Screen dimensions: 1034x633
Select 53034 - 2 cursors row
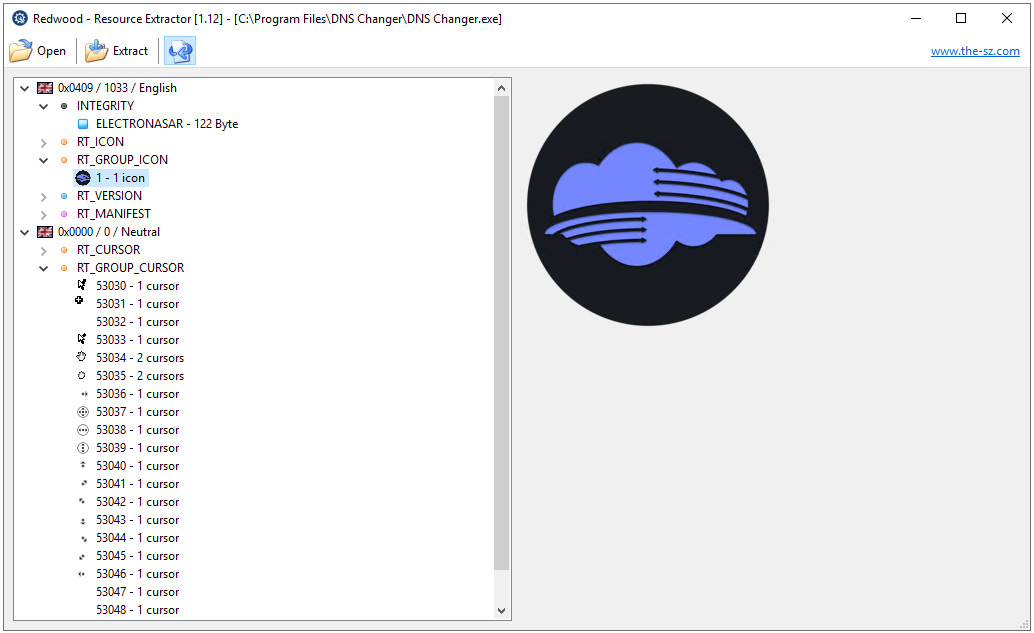click(x=140, y=358)
